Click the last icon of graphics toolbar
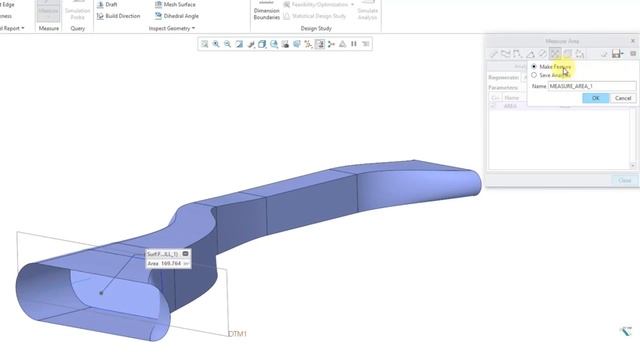 coord(366,44)
